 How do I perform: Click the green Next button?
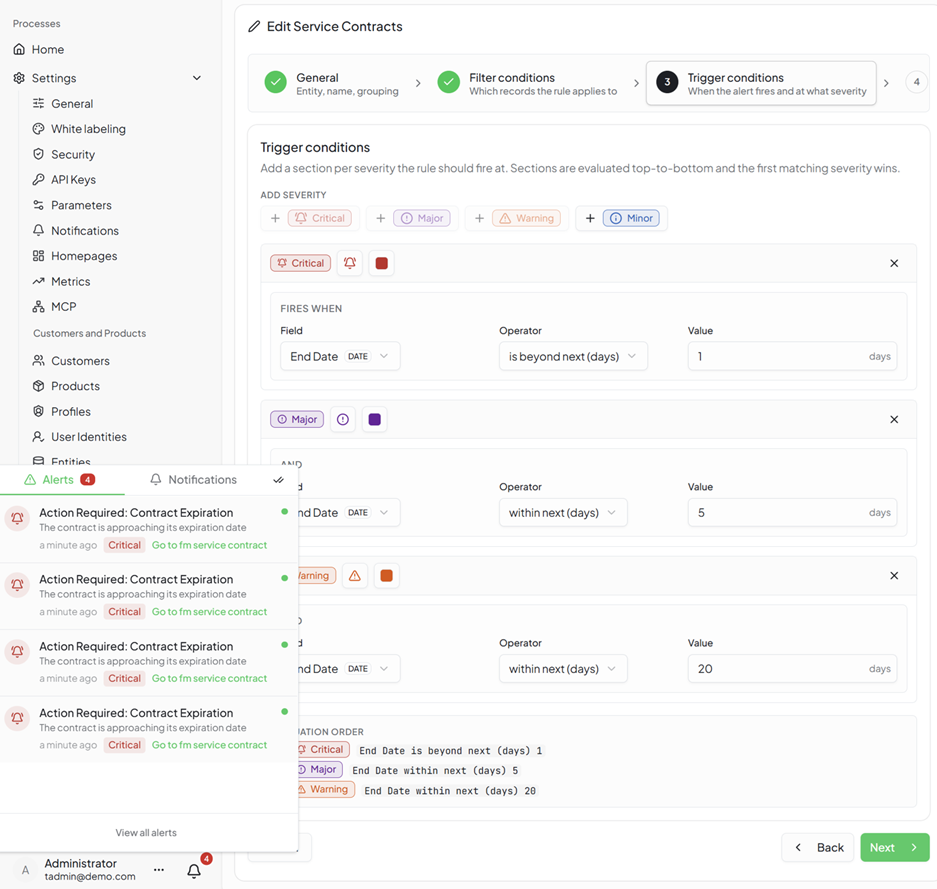point(895,847)
